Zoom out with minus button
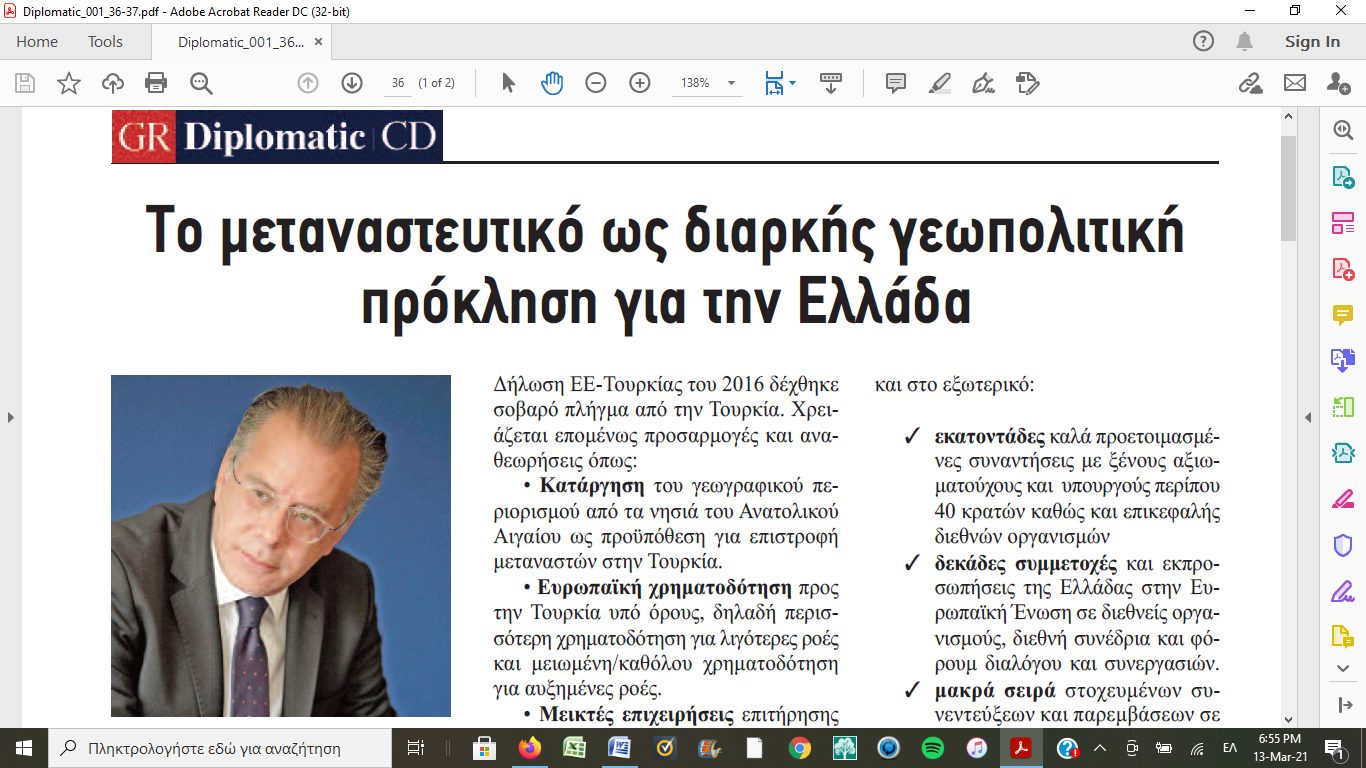The width and height of the screenshot is (1366, 768). [596, 83]
